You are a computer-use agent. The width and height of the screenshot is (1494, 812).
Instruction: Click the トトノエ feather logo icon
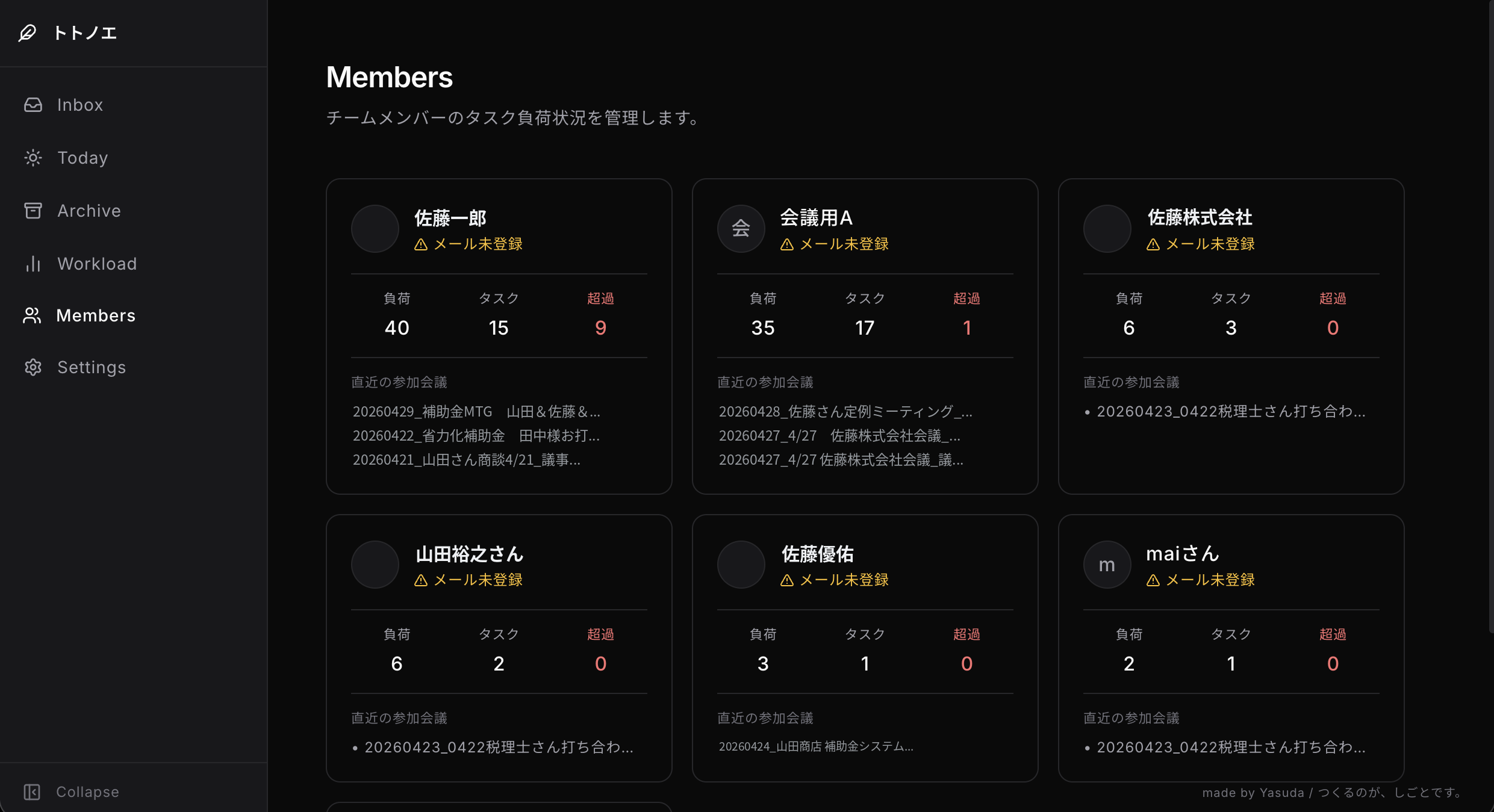click(27, 33)
